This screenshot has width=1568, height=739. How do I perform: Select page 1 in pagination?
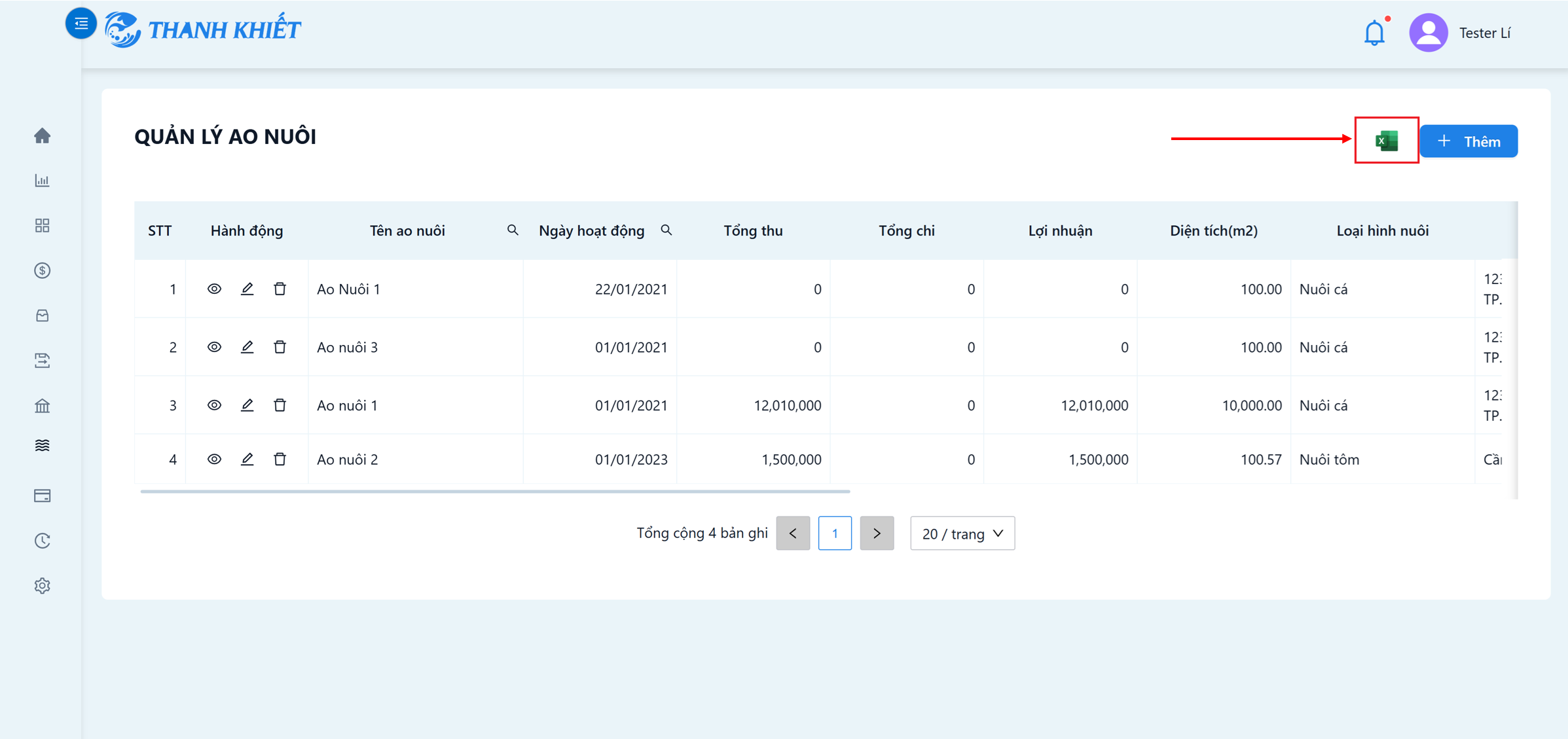coord(835,533)
